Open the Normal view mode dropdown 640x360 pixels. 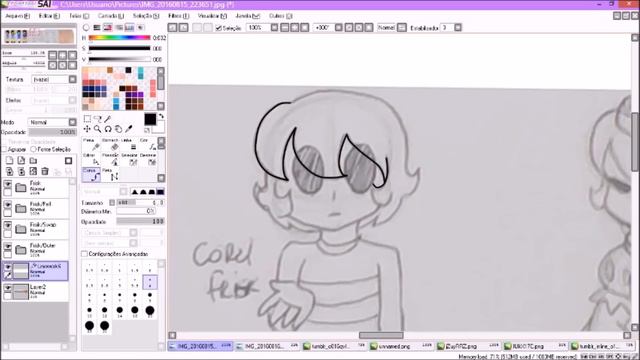pos(402,27)
